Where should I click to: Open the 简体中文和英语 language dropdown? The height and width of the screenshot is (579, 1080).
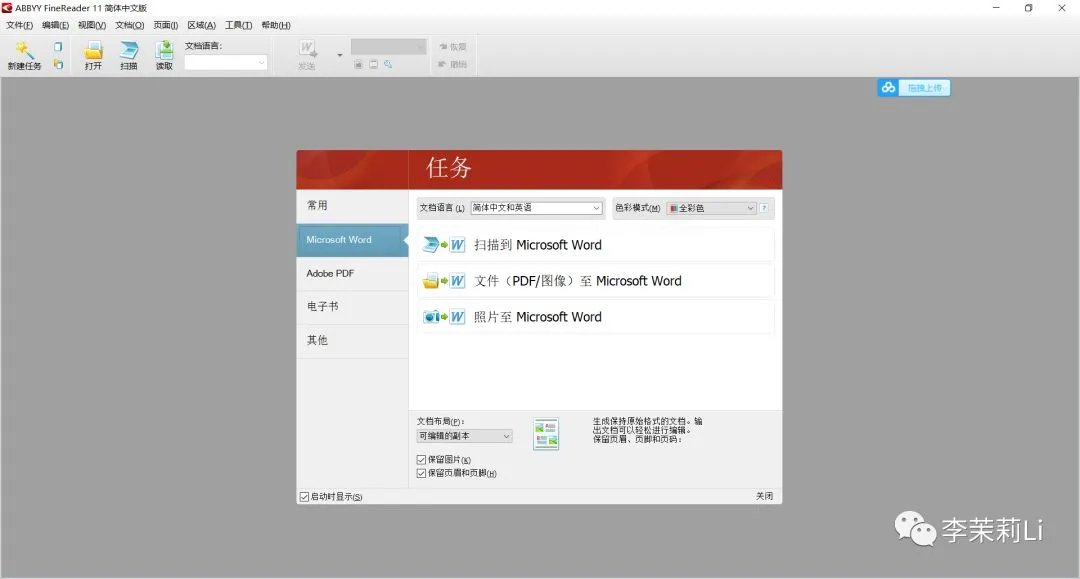click(x=537, y=208)
